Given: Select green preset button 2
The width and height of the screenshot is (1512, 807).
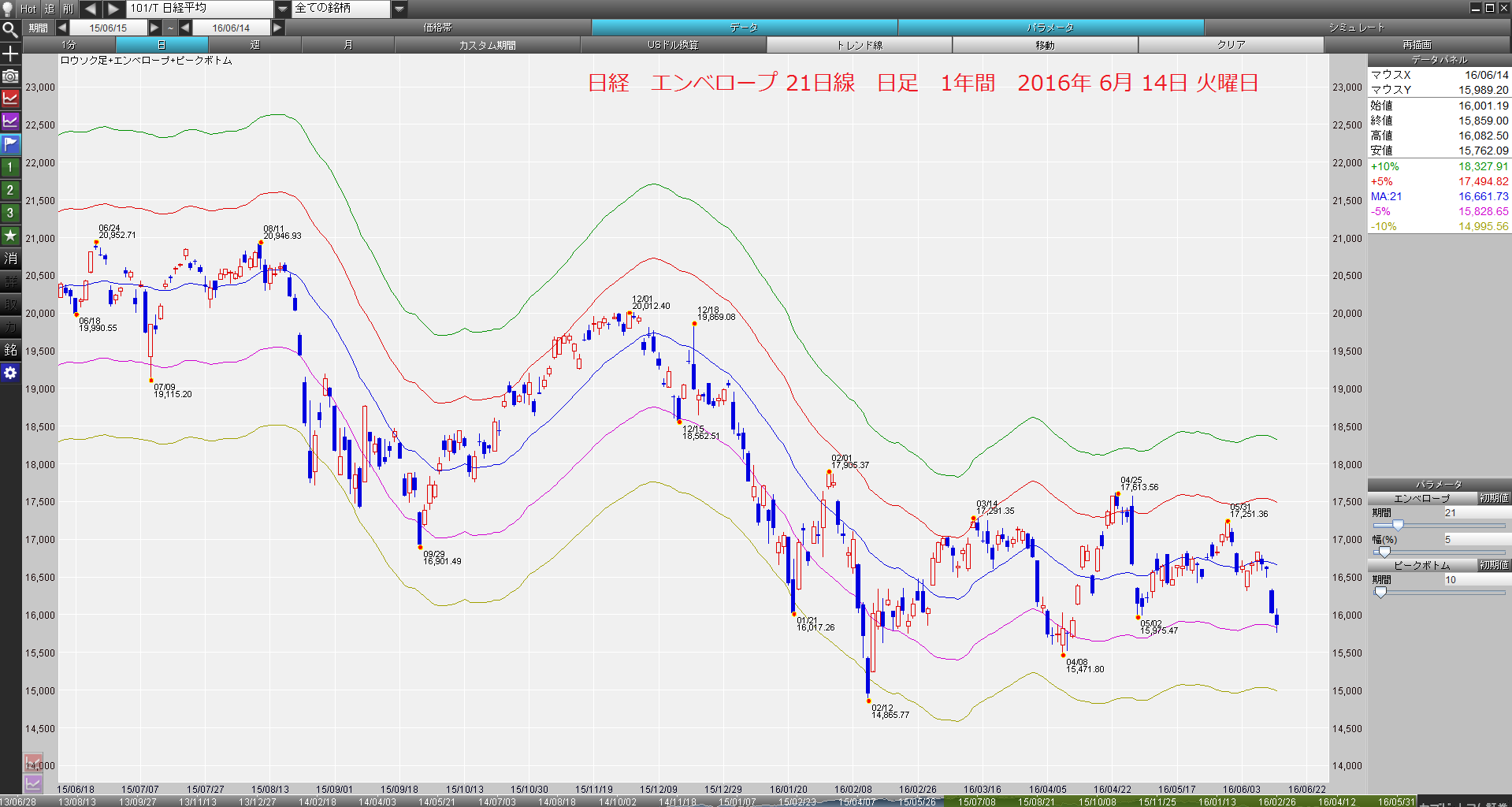Looking at the screenshot, I should [10, 190].
